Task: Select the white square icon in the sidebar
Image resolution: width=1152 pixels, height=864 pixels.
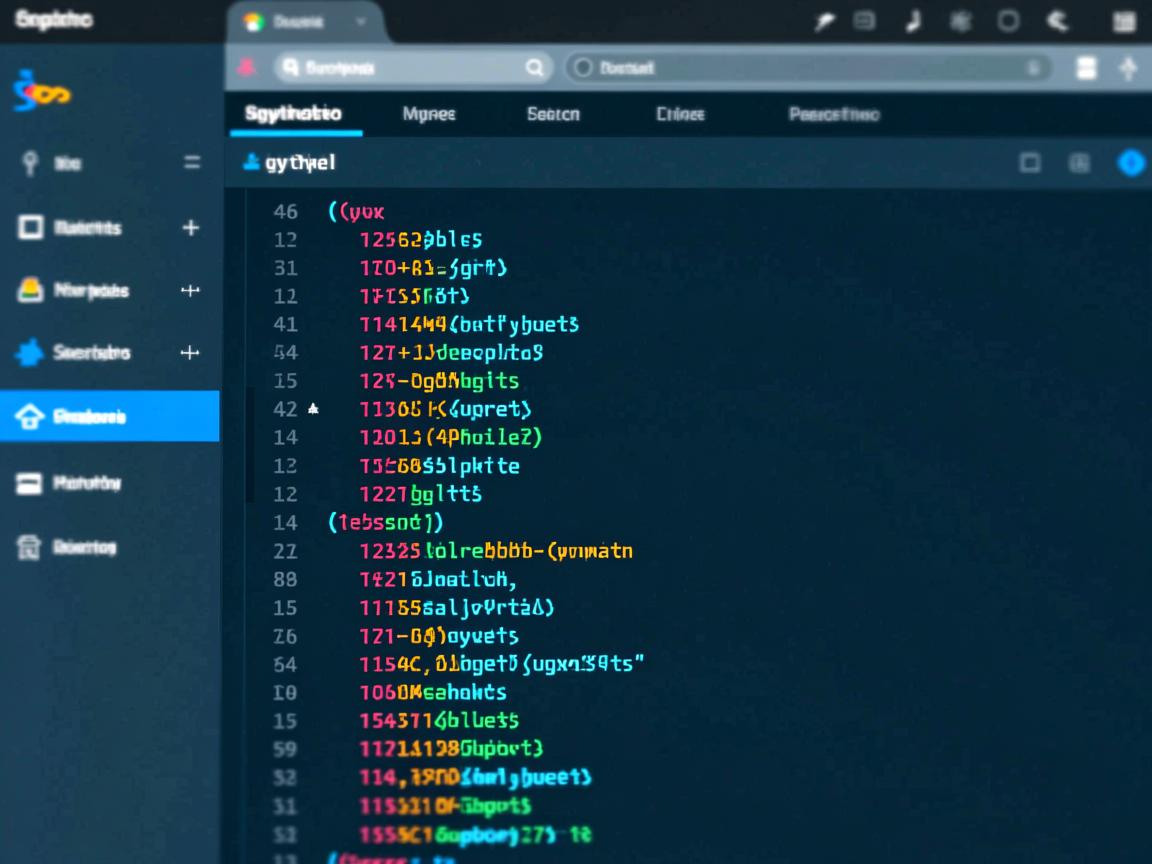Action: [30, 228]
